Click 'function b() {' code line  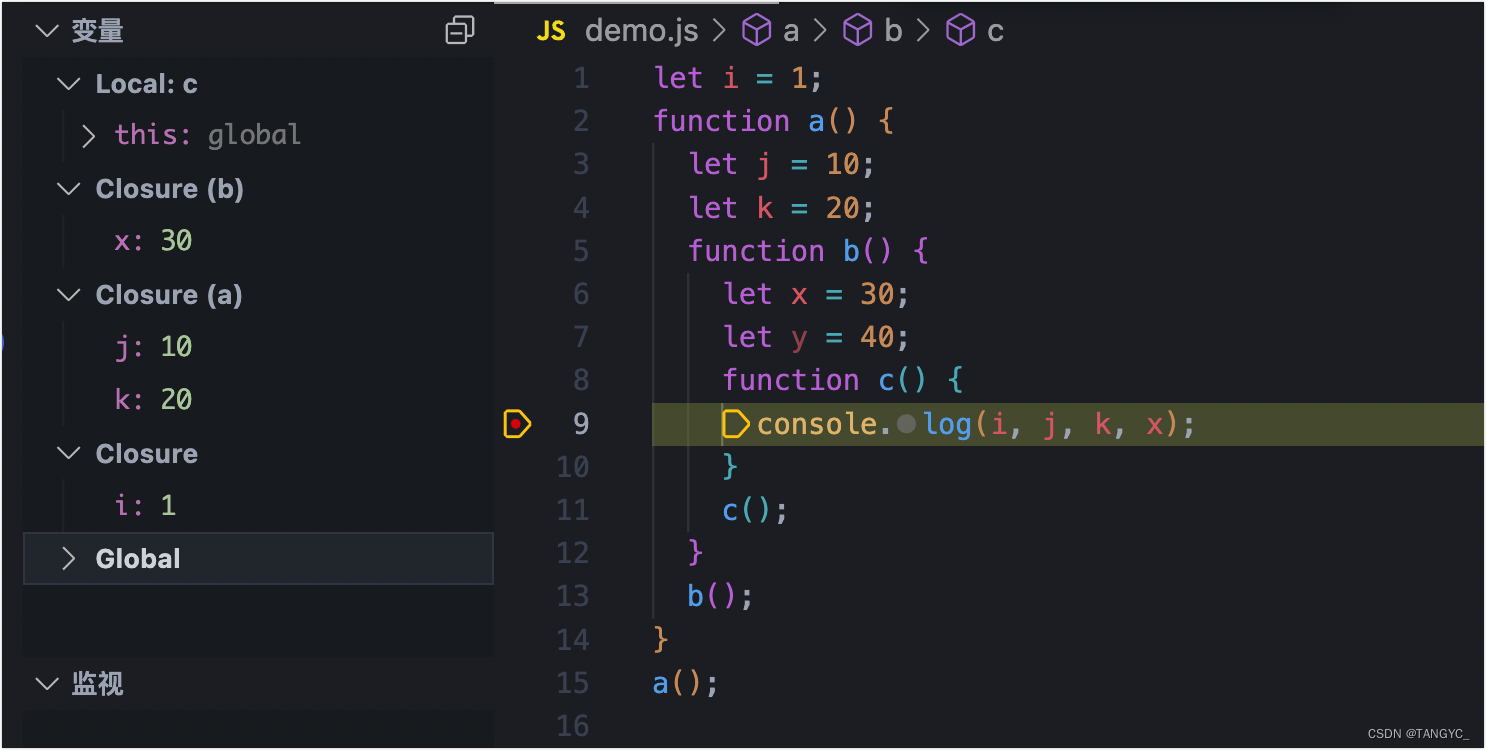(x=808, y=251)
